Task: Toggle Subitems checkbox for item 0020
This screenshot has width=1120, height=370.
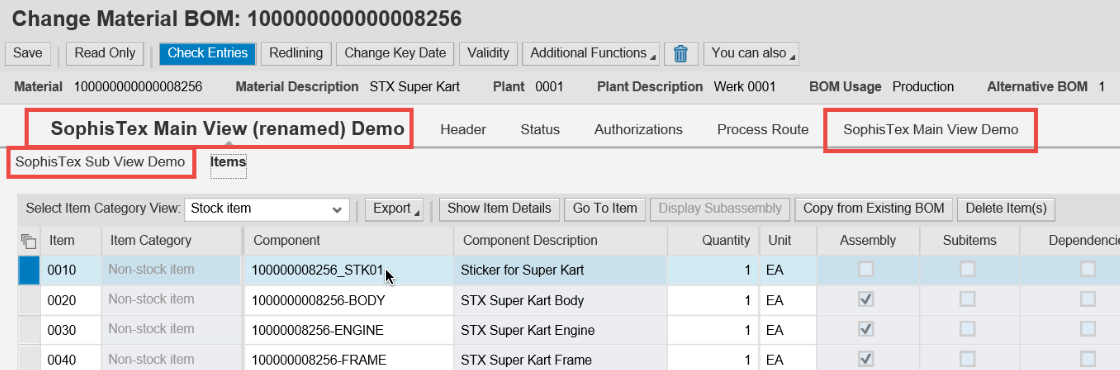Action: 967,300
